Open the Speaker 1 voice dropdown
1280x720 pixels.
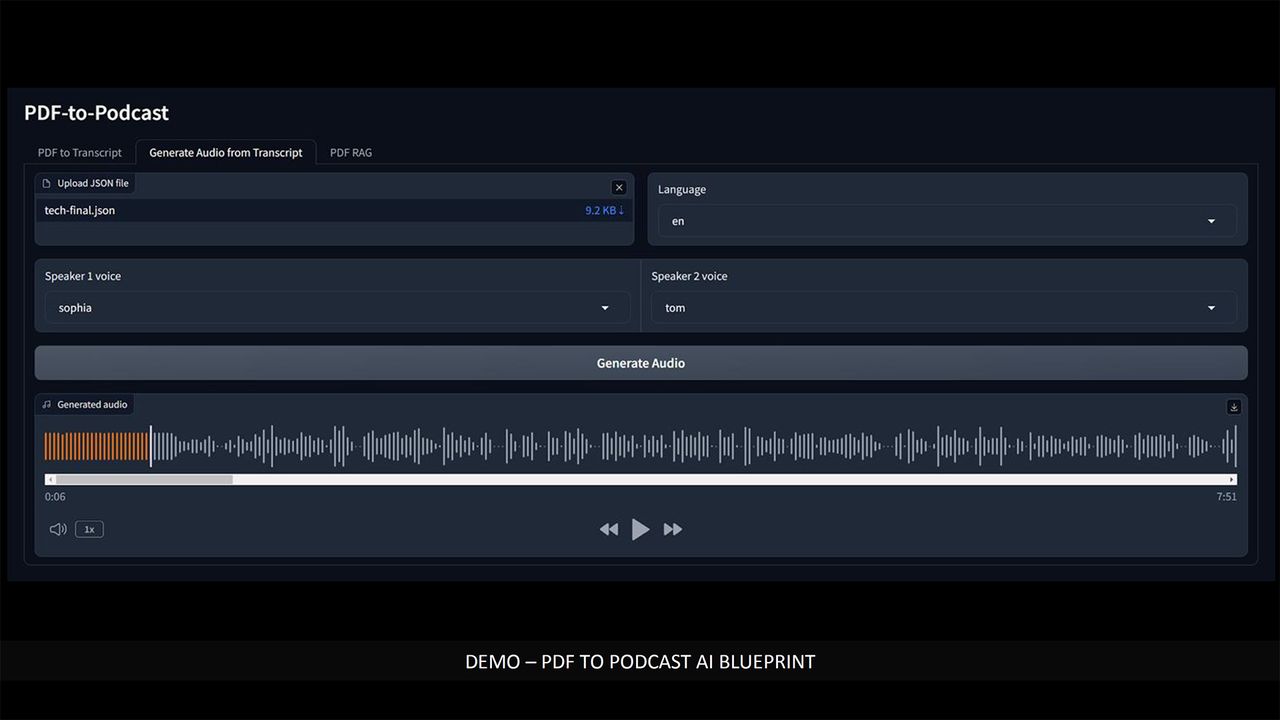tap(337, 308)
